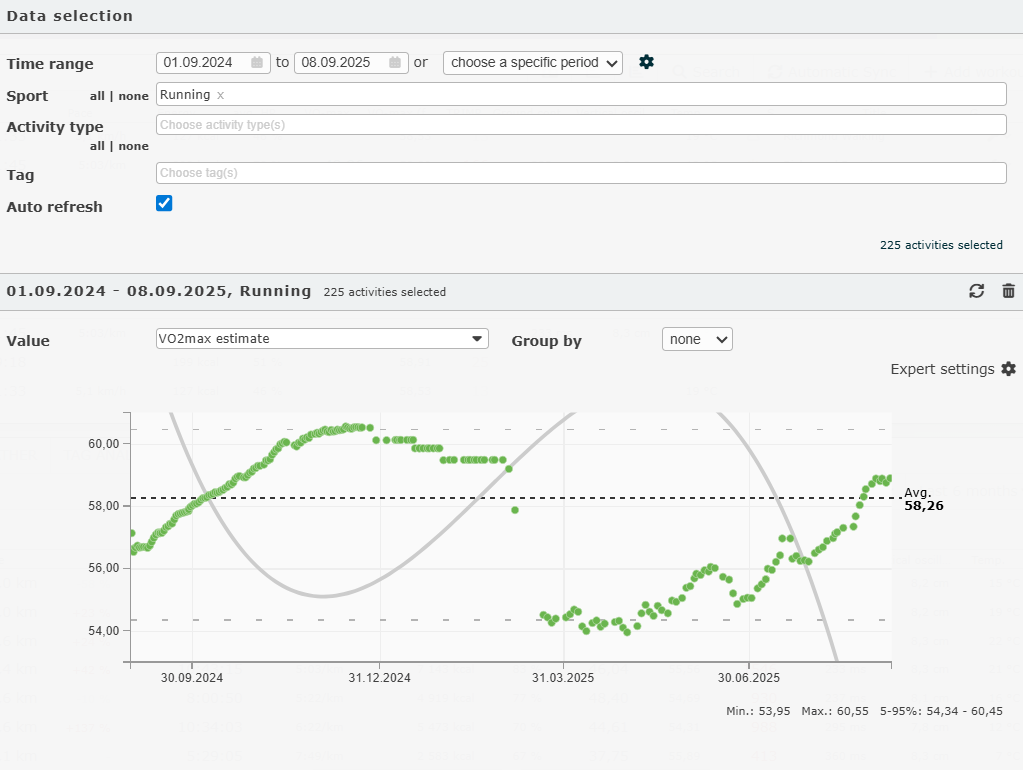The image size is (1023, 770).
Task: Open the start date calendar picker icon
Action: click(257, 62)
